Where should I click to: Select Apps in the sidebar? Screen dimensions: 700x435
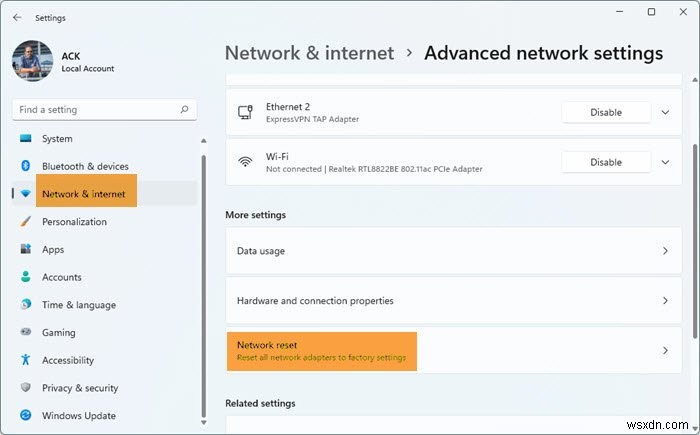pyautogui.click(x=53, y=250)
